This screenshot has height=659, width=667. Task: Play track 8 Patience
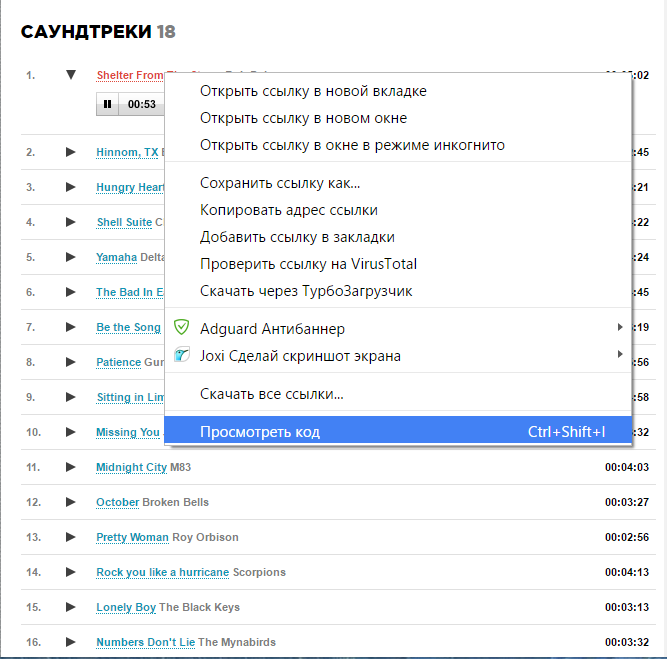(x=71, y=362)
